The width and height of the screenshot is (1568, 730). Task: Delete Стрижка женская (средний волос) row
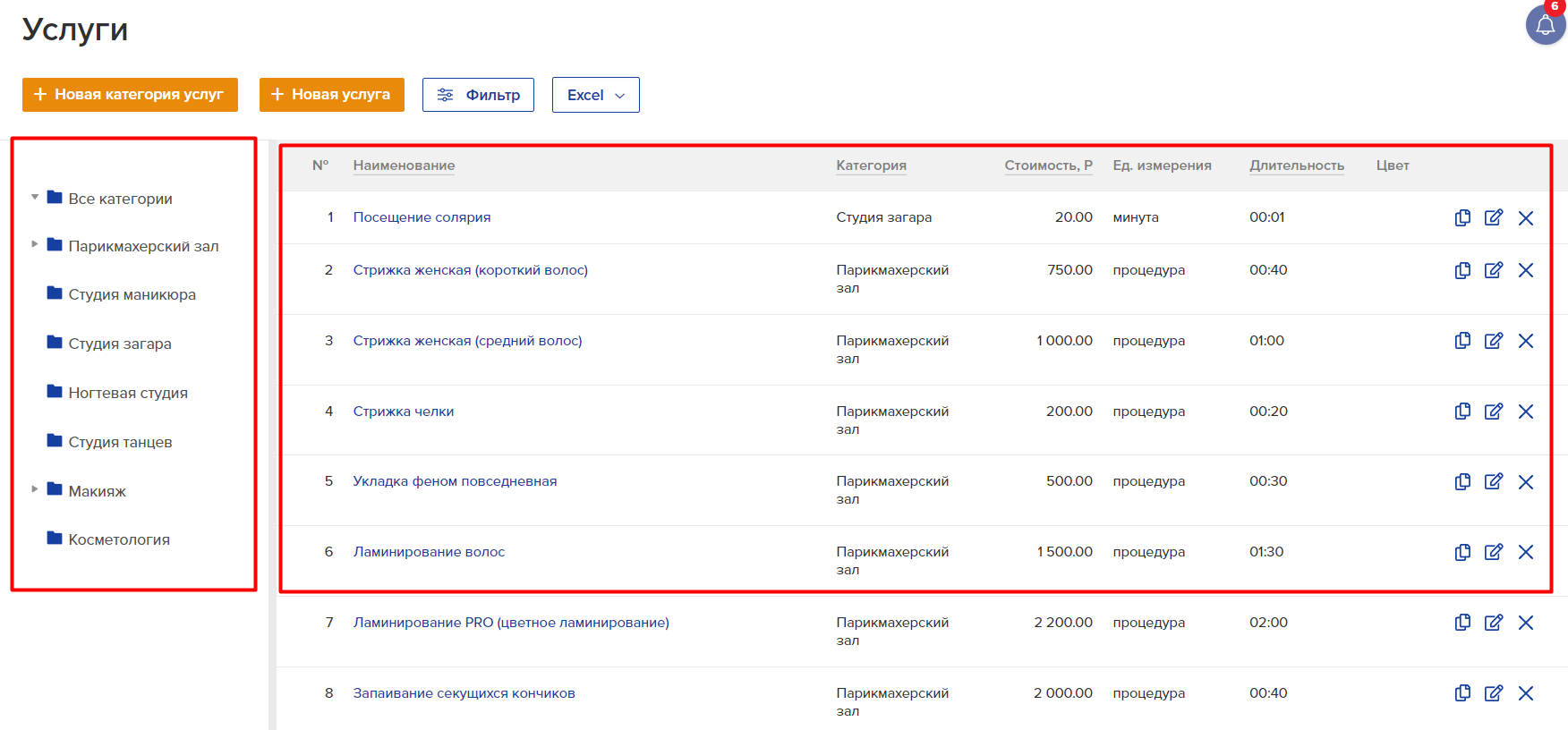(x=1526, y=341)
